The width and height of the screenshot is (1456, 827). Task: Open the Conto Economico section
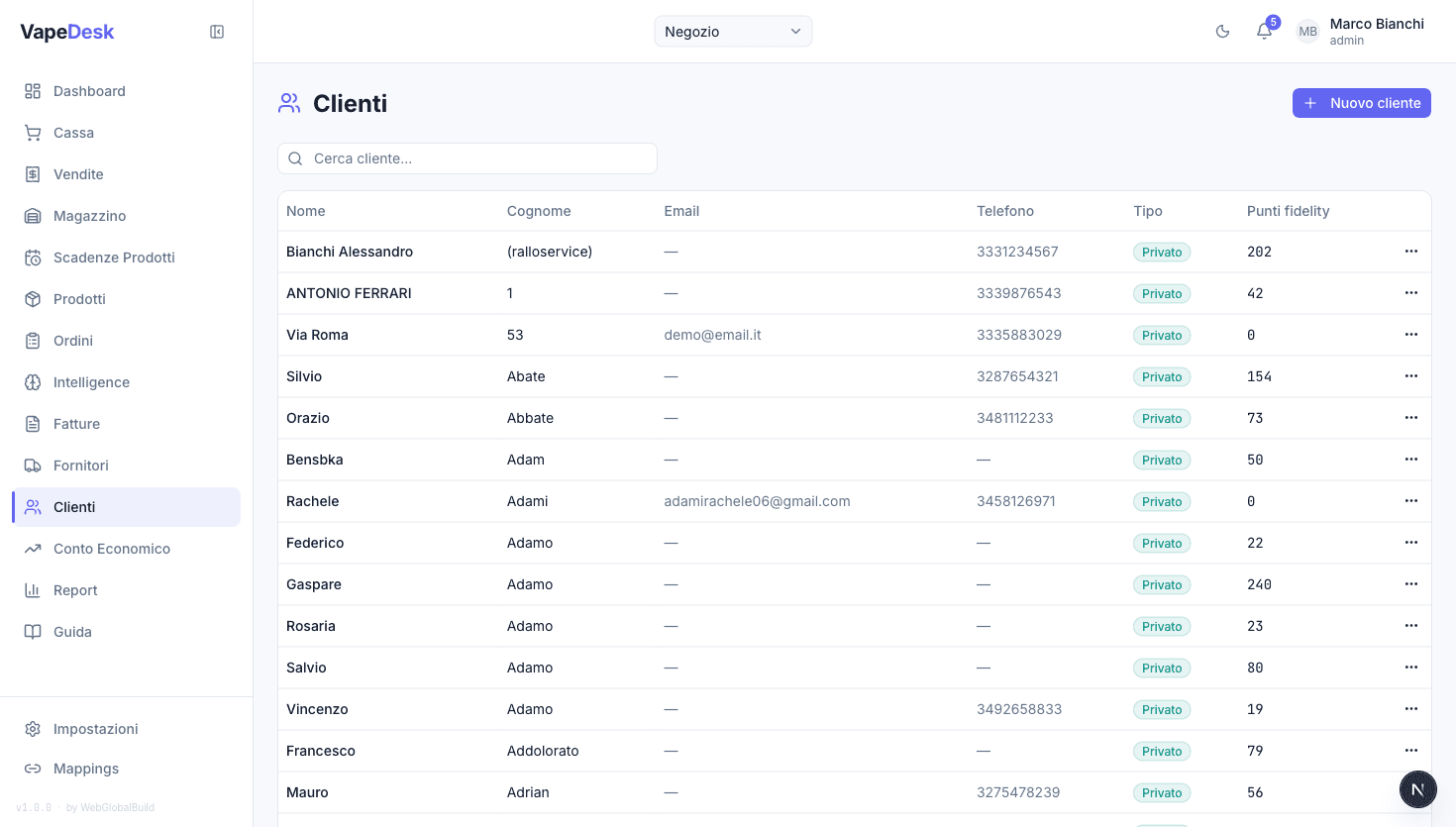click(112, 548)
